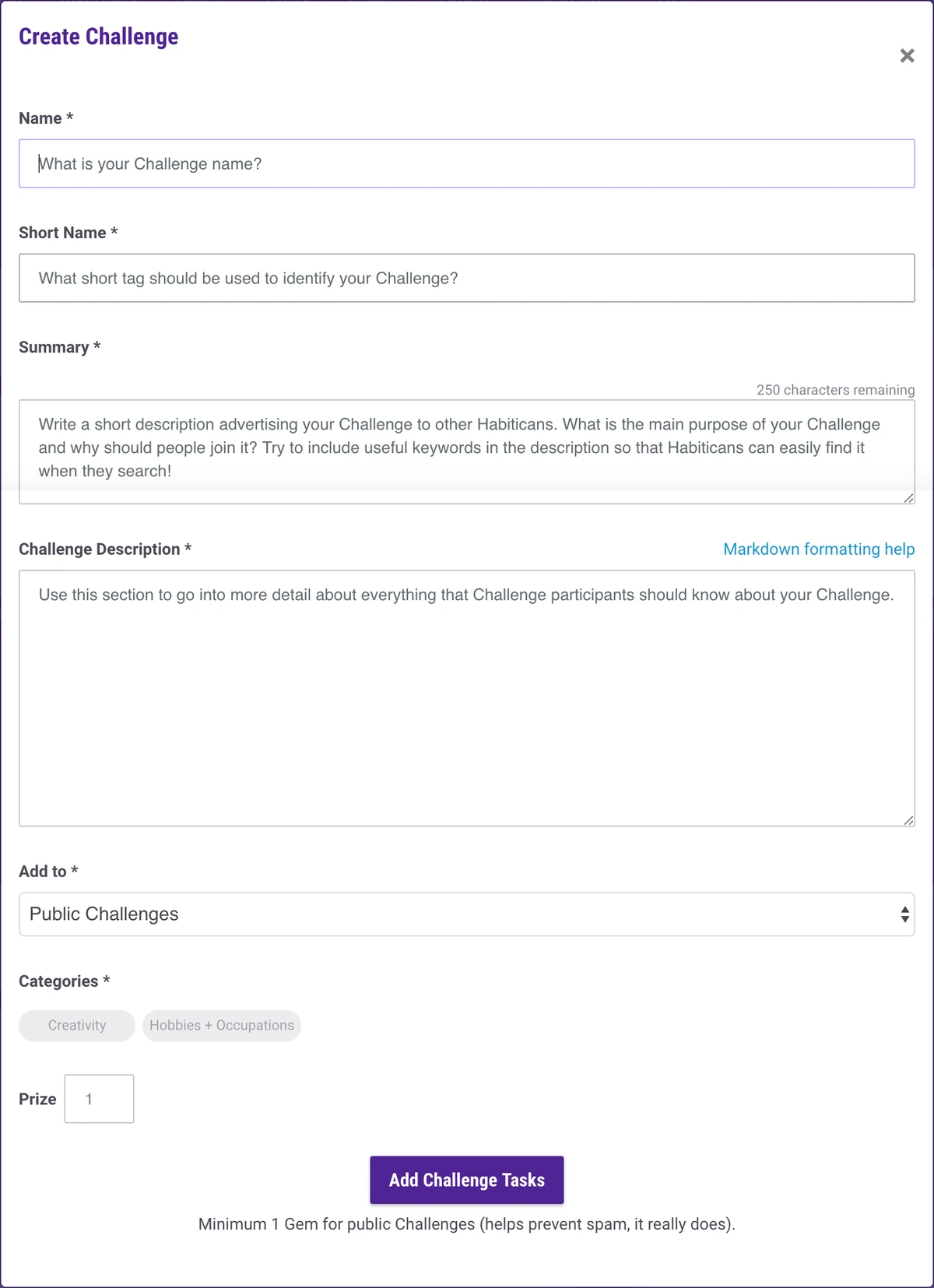Click the Short Name tag field

466,279
